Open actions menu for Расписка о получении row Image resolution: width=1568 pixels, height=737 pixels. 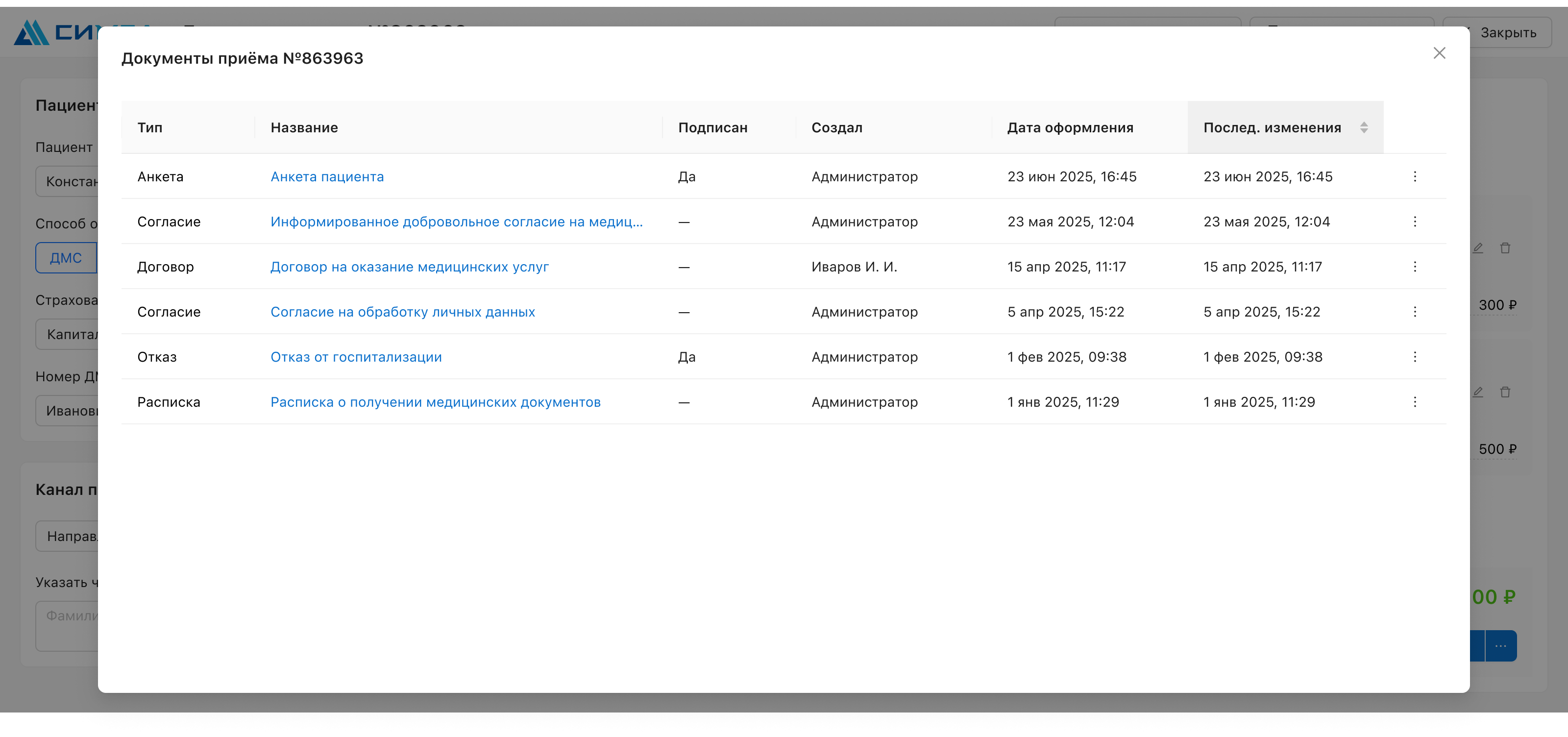pyautogui.click(x=1415, y=402)
